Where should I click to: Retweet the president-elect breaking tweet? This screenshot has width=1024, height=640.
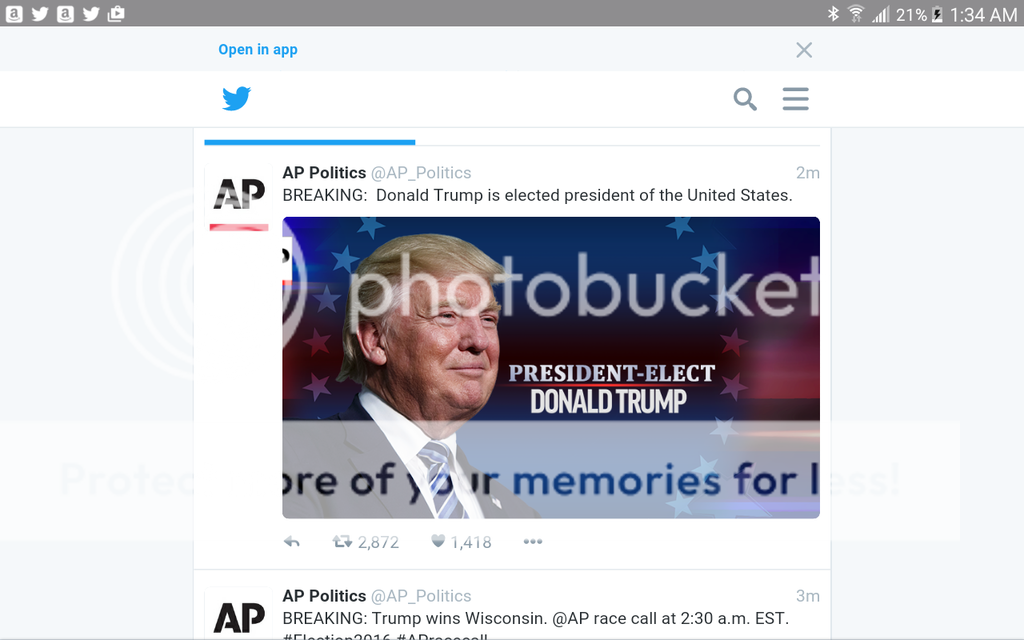(343, 542)
